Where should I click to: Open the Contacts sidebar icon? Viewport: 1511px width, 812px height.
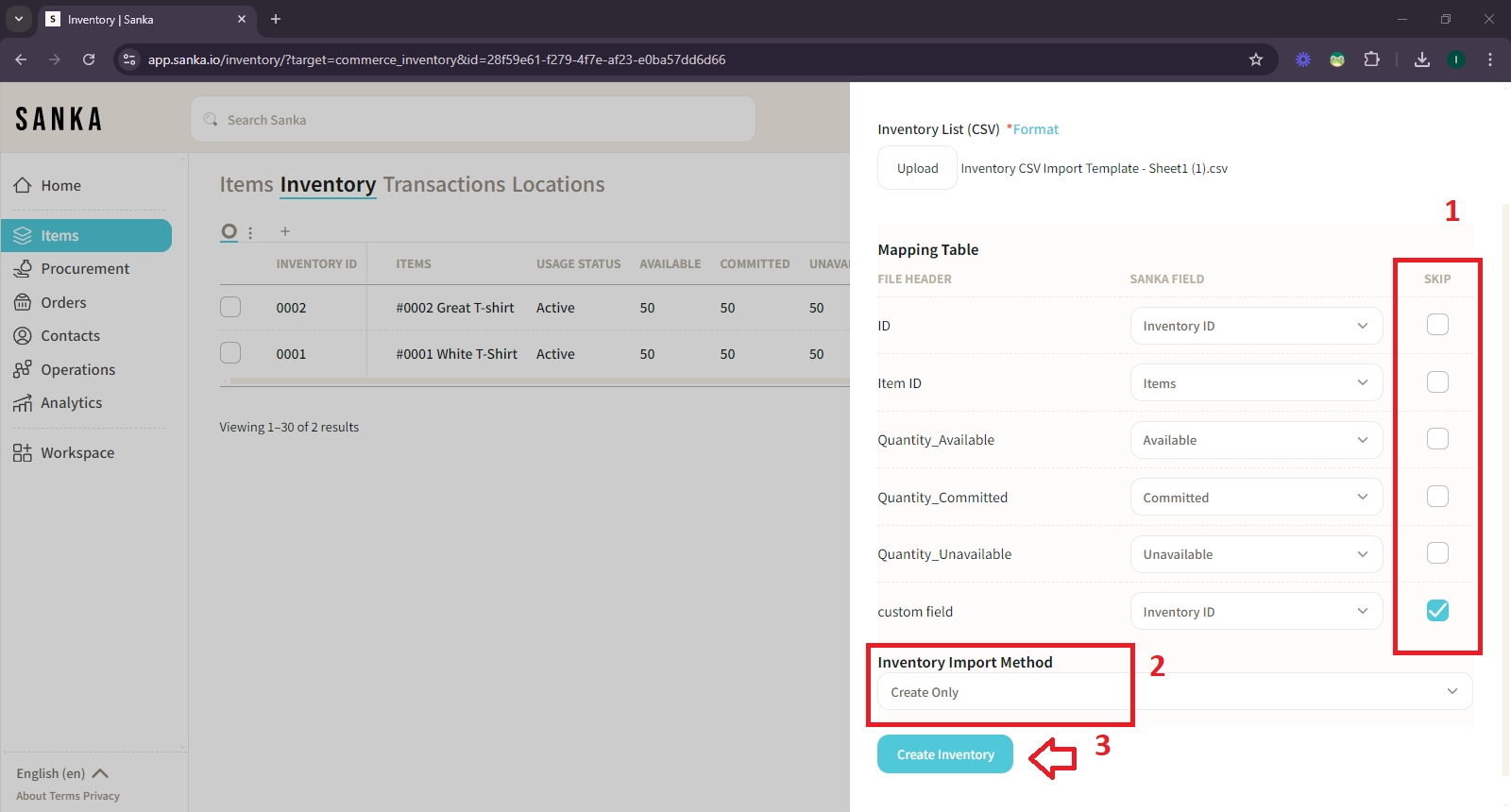pos(23,336)
